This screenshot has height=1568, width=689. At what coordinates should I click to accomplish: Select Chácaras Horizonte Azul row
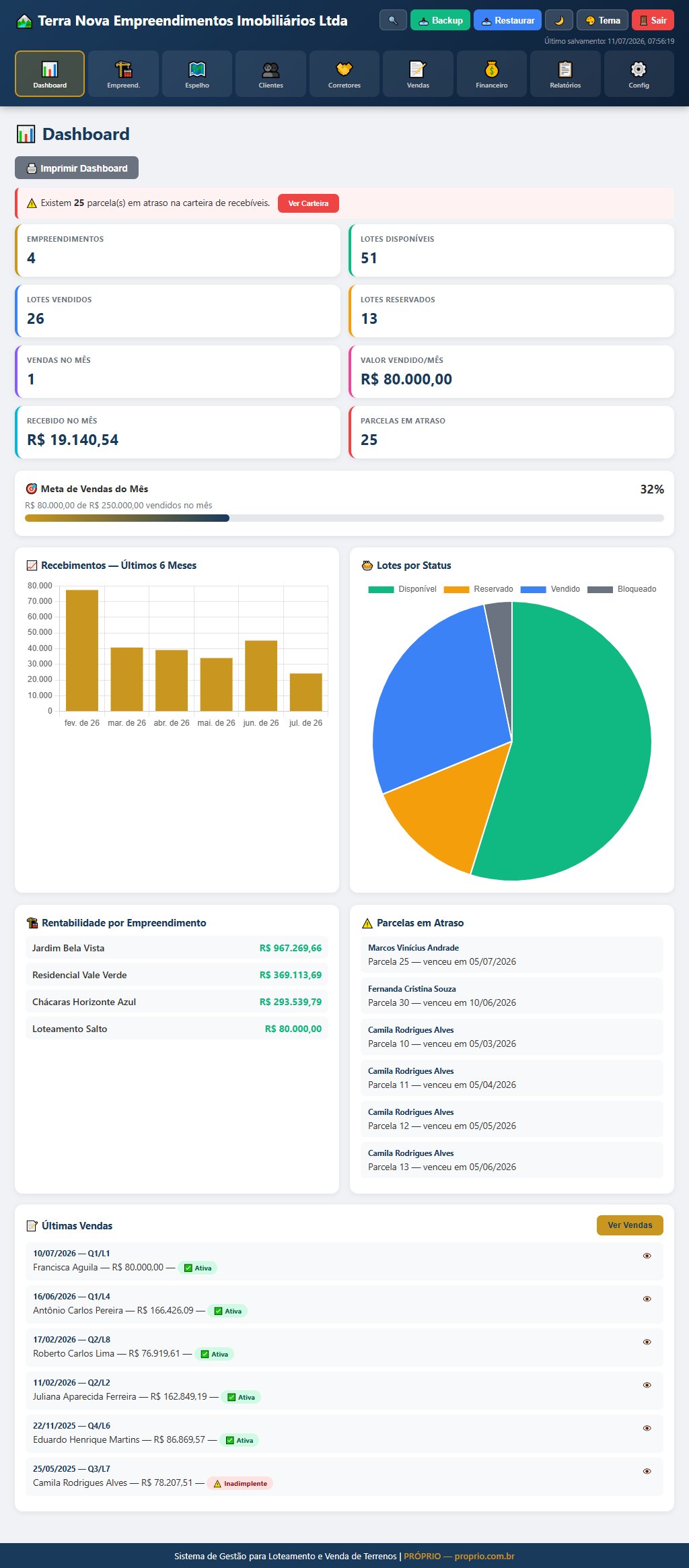[x=177, y=1002]
